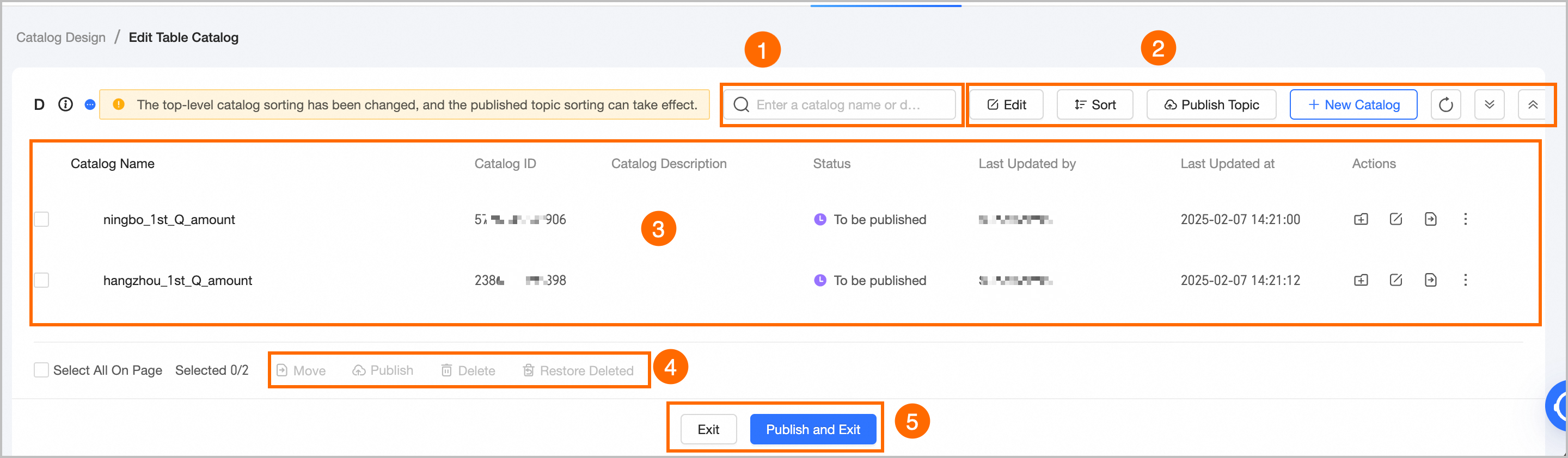
Task: Click To be published status of hangzhou row
Action: coord(871,280)
